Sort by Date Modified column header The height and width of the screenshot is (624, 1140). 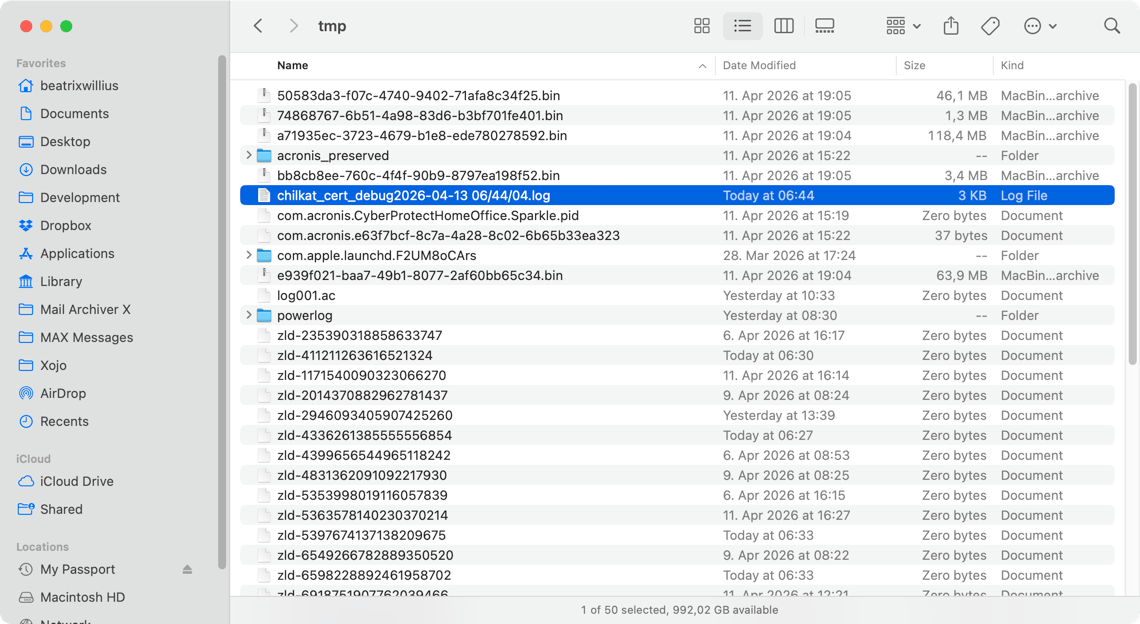click(759, 65)
